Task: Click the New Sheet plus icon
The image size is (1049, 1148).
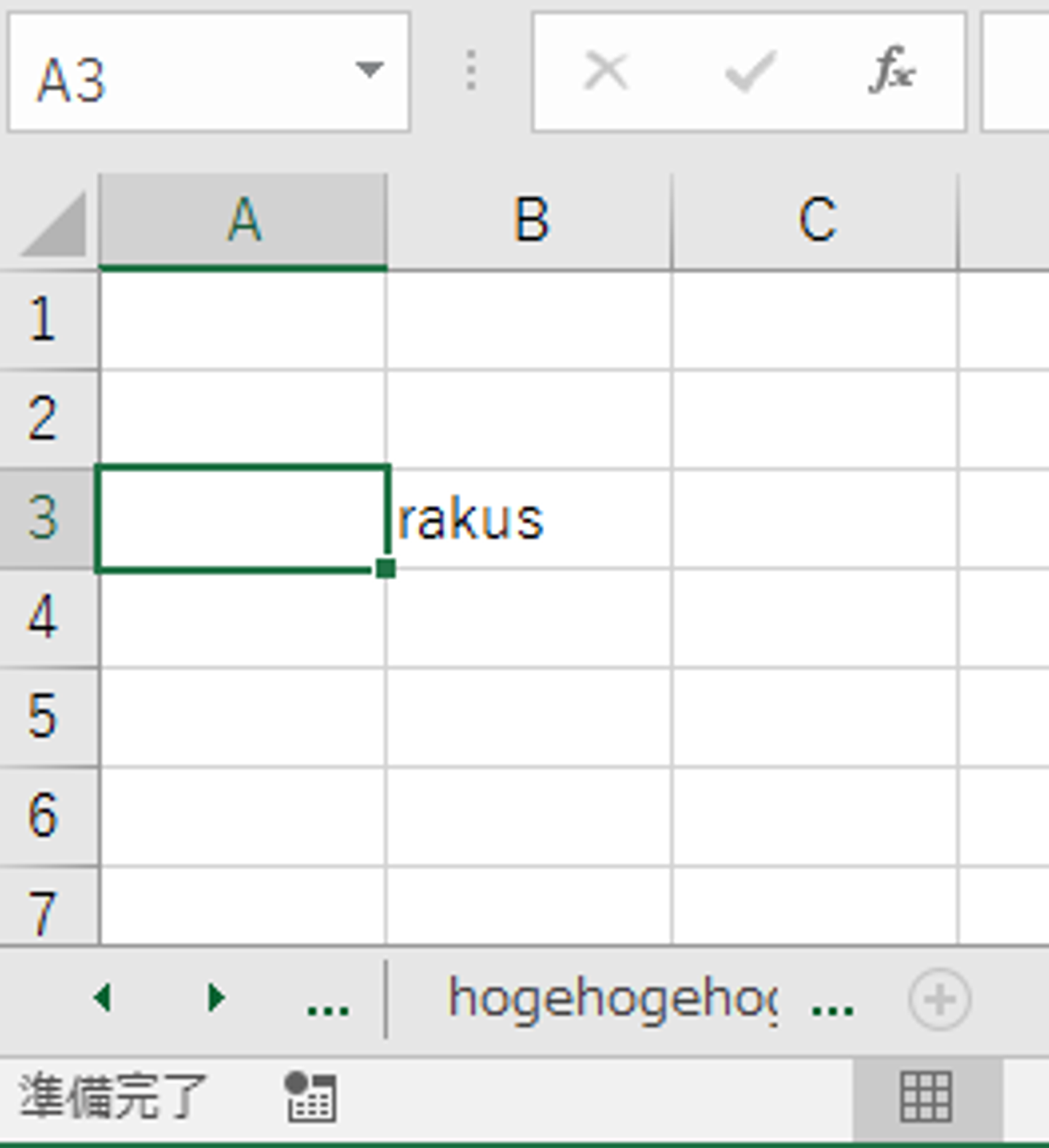Action: [x=939, y=999]
